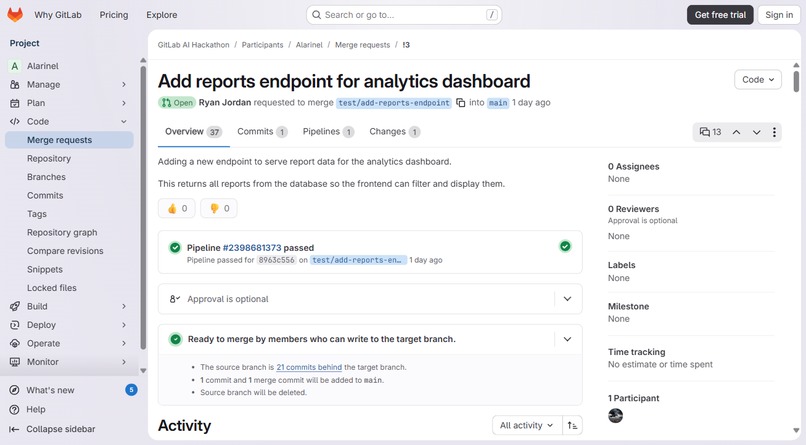Open Plan section in sidebar

(x=69, y=103)
